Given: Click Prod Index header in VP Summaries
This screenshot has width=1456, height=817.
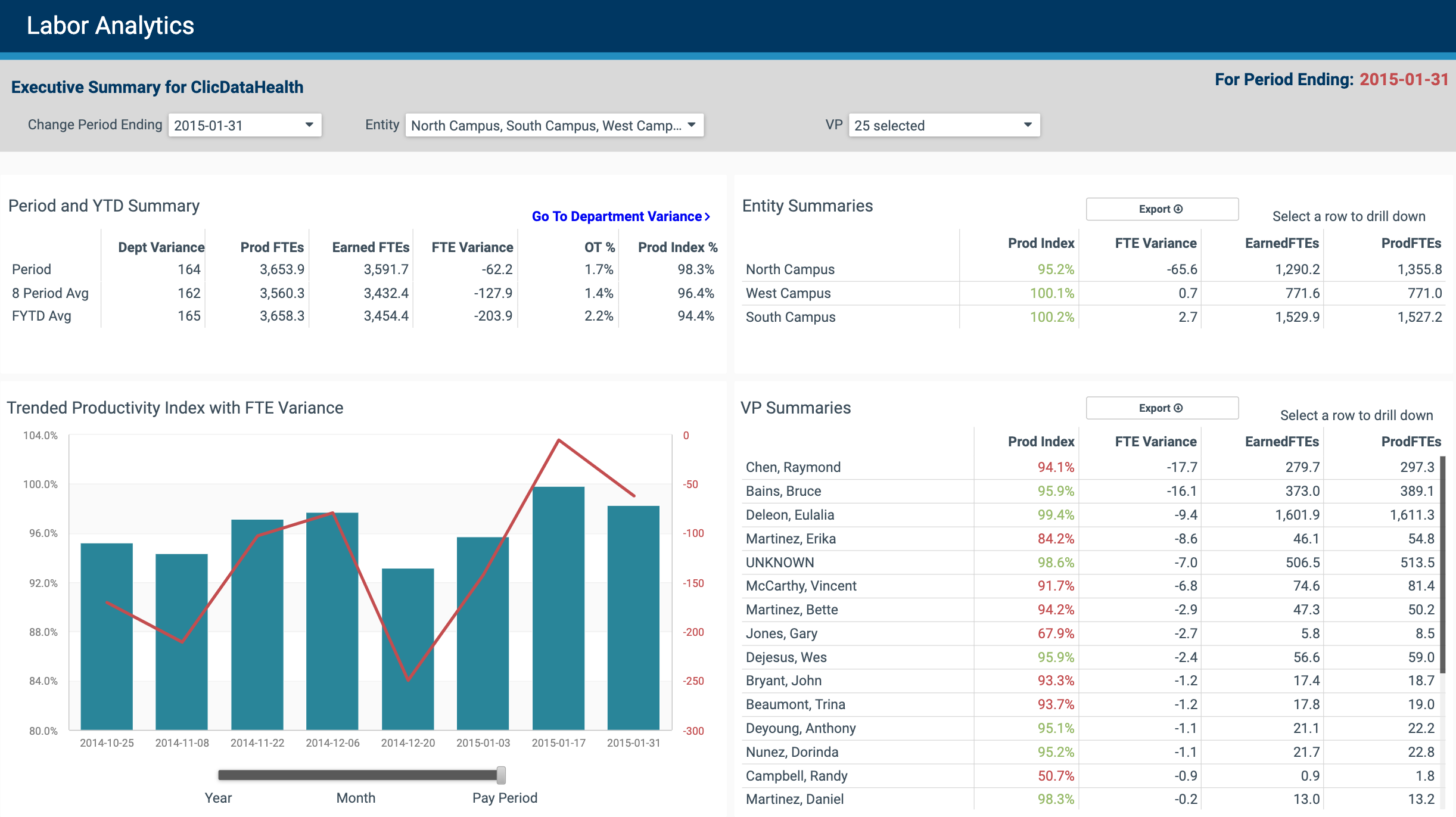Looking at the screenshot, I should point(1041,442).
